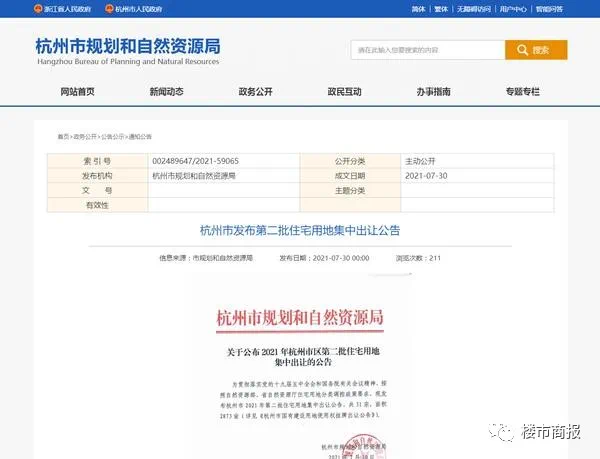Click 杭州市规划和自然资源局 value in table

(194, 176)
